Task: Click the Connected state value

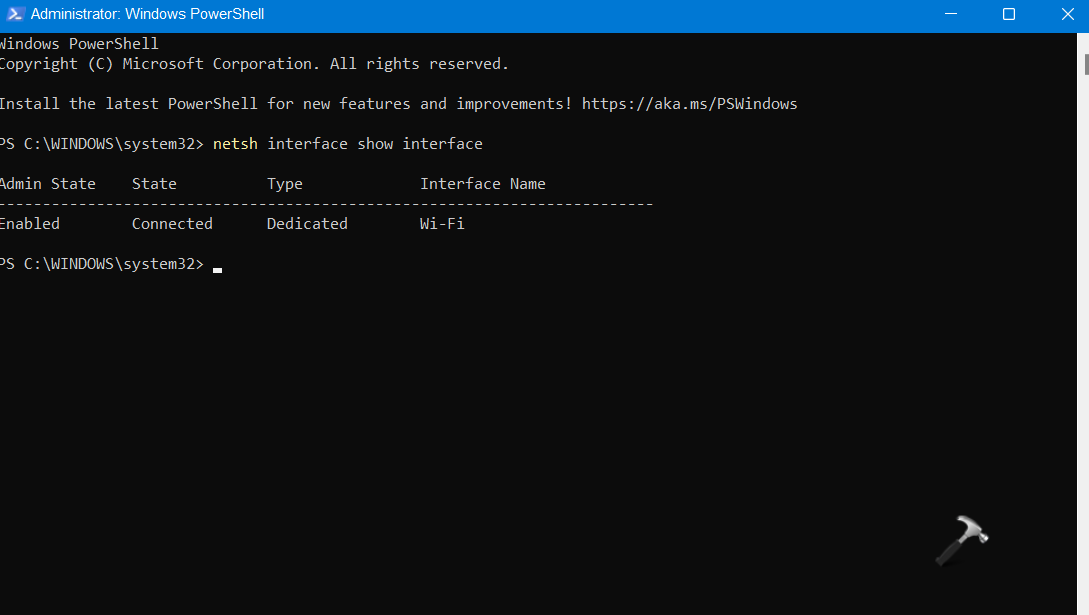Action: pyautogui.click(x=172, y=224)
